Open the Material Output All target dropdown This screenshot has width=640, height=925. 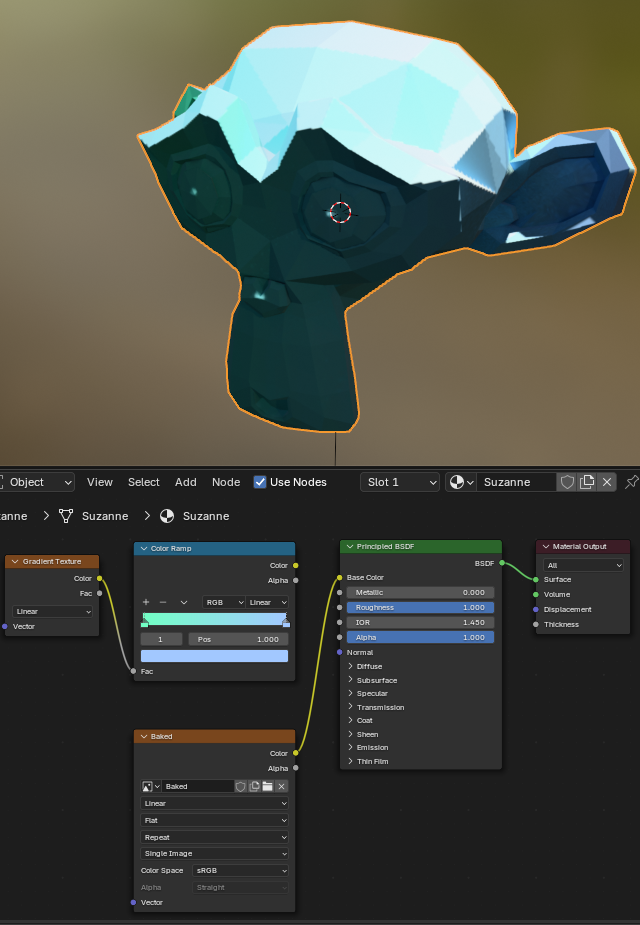point(583,565)
